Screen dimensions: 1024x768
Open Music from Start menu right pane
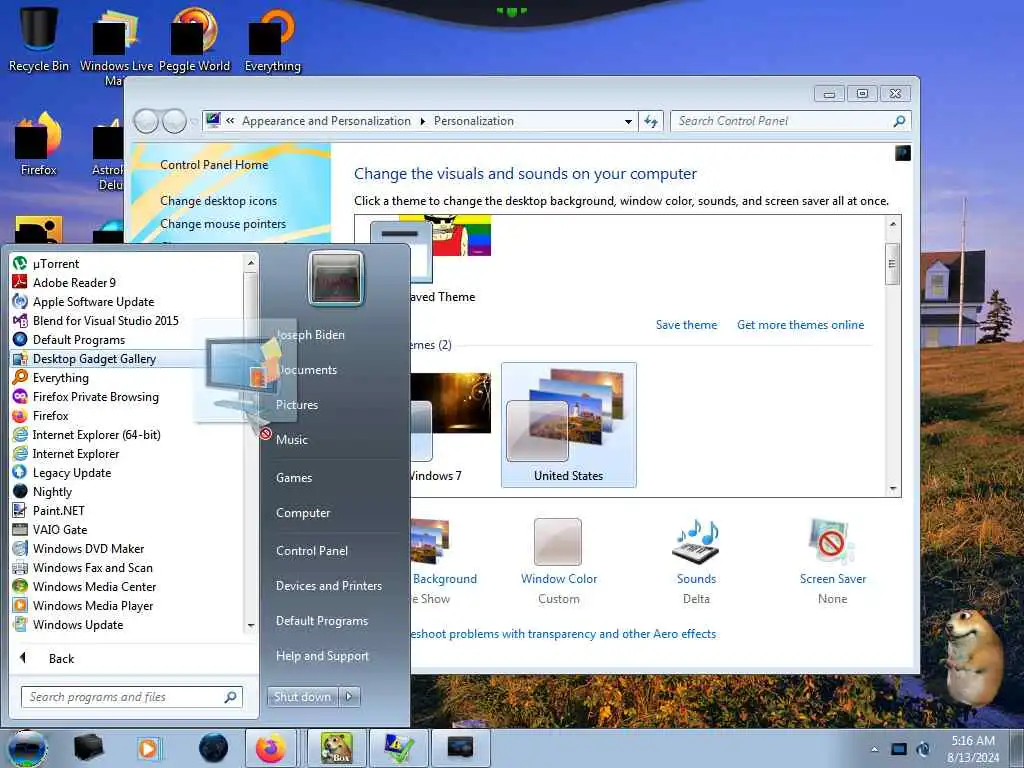pos(291,440)
